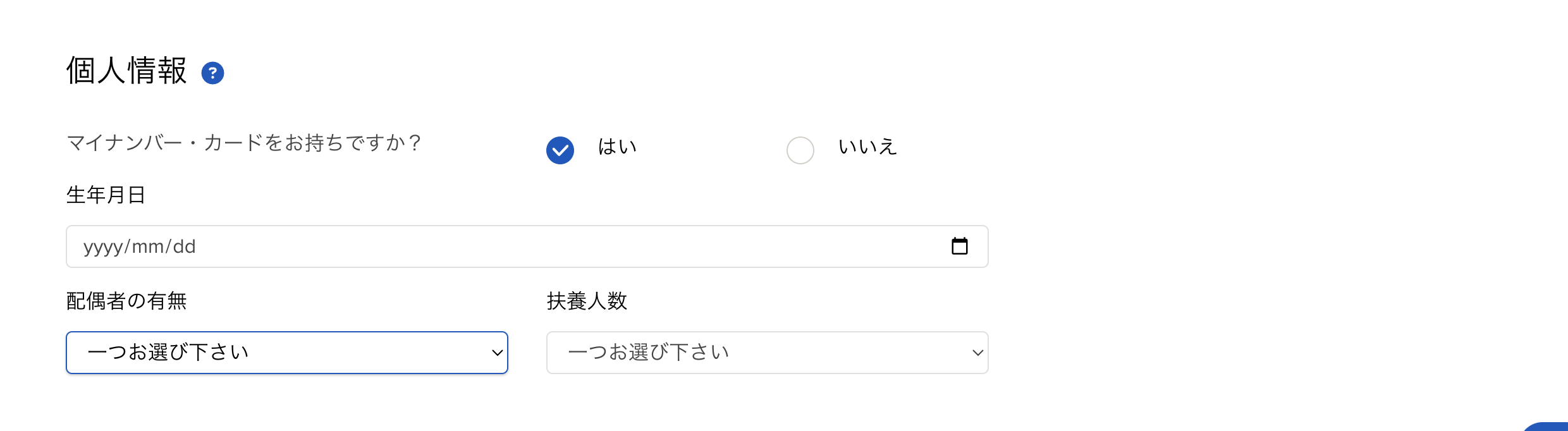Viewport: 1568px width, 431px height.
Task: Click the マイナンバー・カード question text
Action: 244,143
